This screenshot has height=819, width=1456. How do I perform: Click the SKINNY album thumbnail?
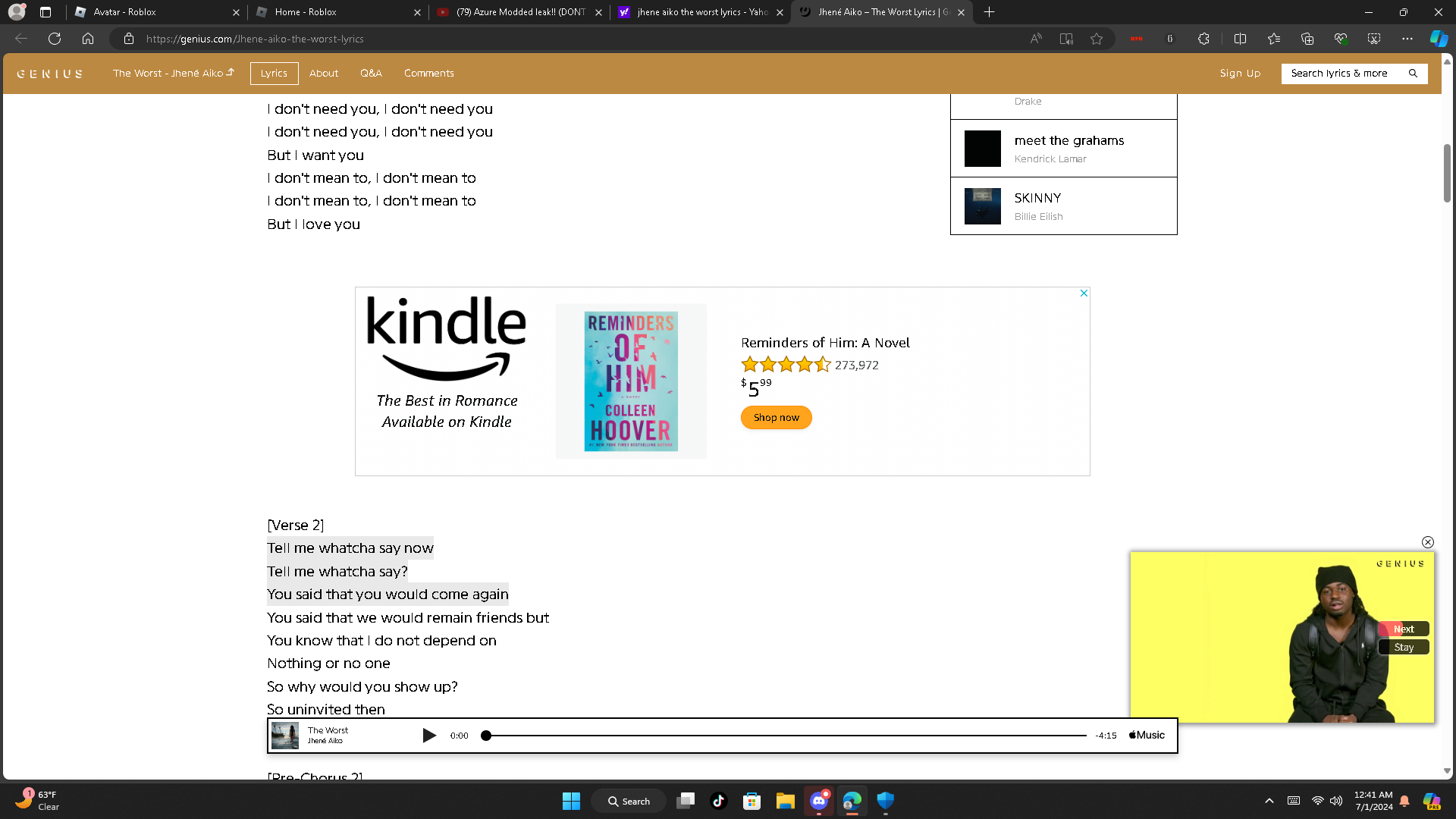pyautogui.click(x=983, y=206)
